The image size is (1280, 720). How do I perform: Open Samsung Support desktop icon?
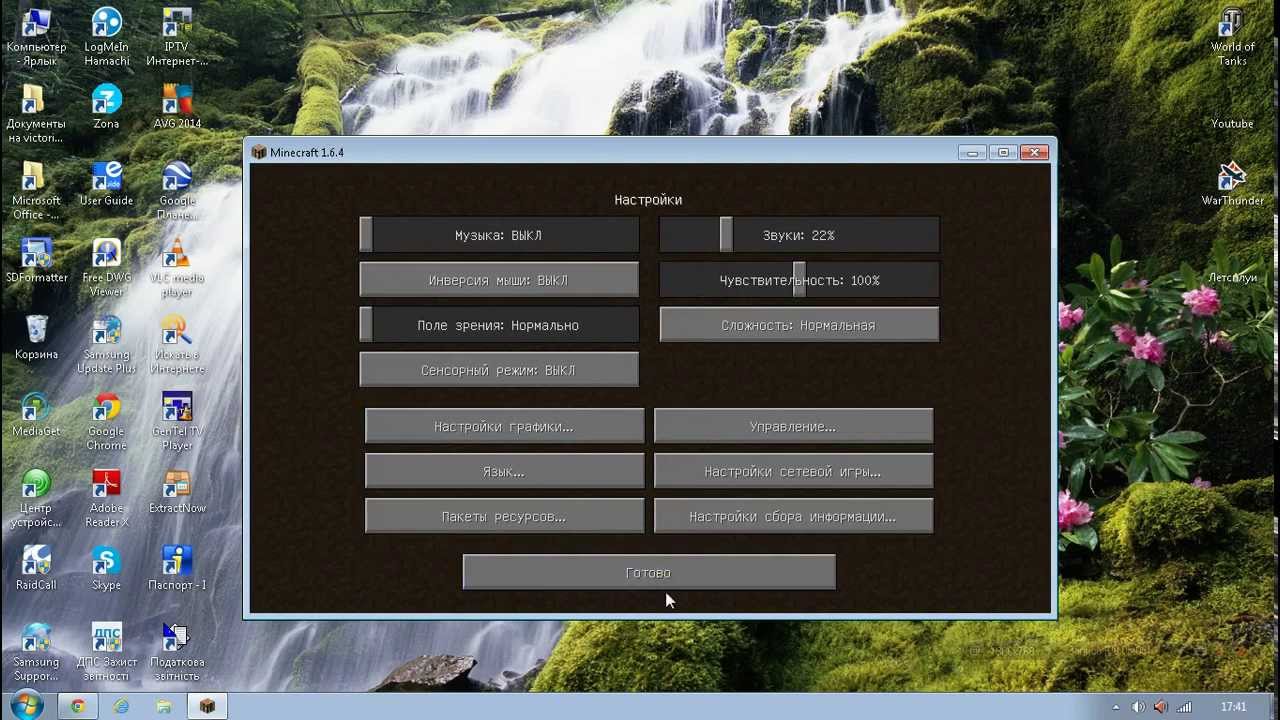pos(36,653)
